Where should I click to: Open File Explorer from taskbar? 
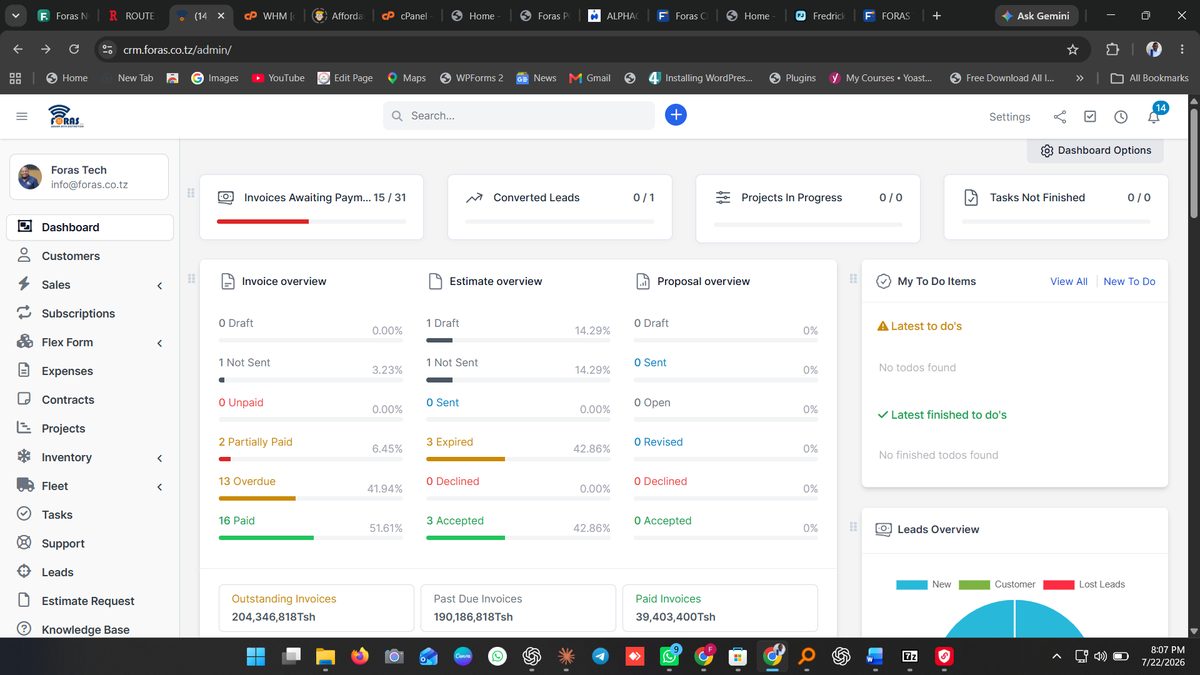tap(325, 656)
